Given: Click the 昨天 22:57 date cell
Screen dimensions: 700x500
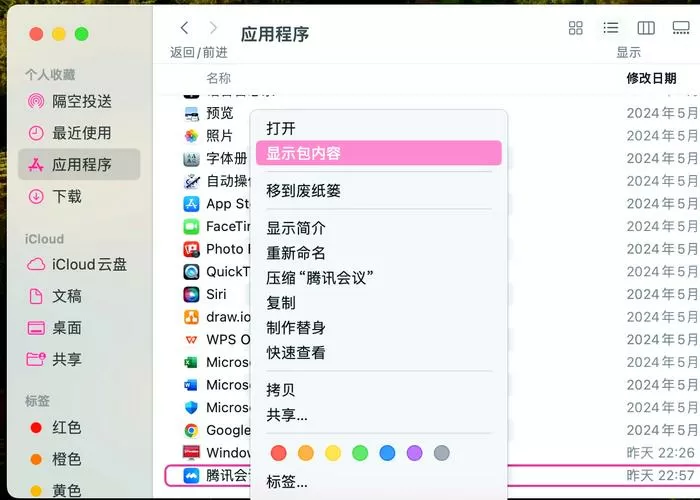Looking at the screenshot, I should (x=660, y=475).
